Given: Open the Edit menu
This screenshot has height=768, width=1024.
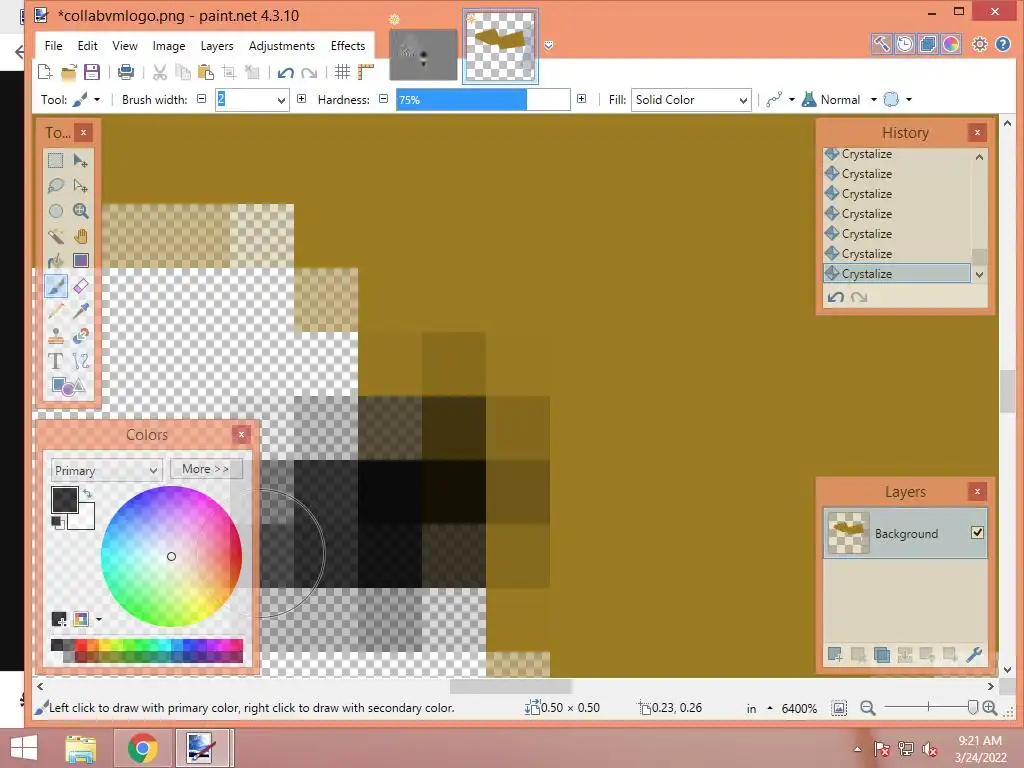Looking at the screenshot, I should (88, 46).
